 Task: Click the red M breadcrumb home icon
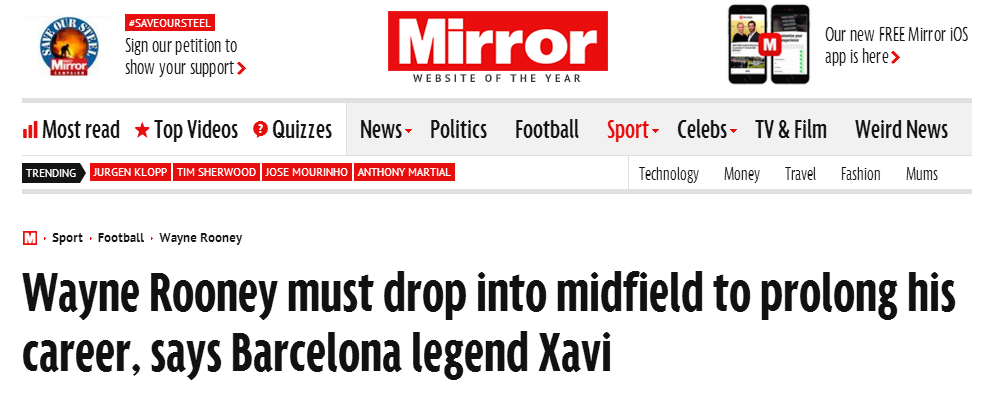[30, 238]
